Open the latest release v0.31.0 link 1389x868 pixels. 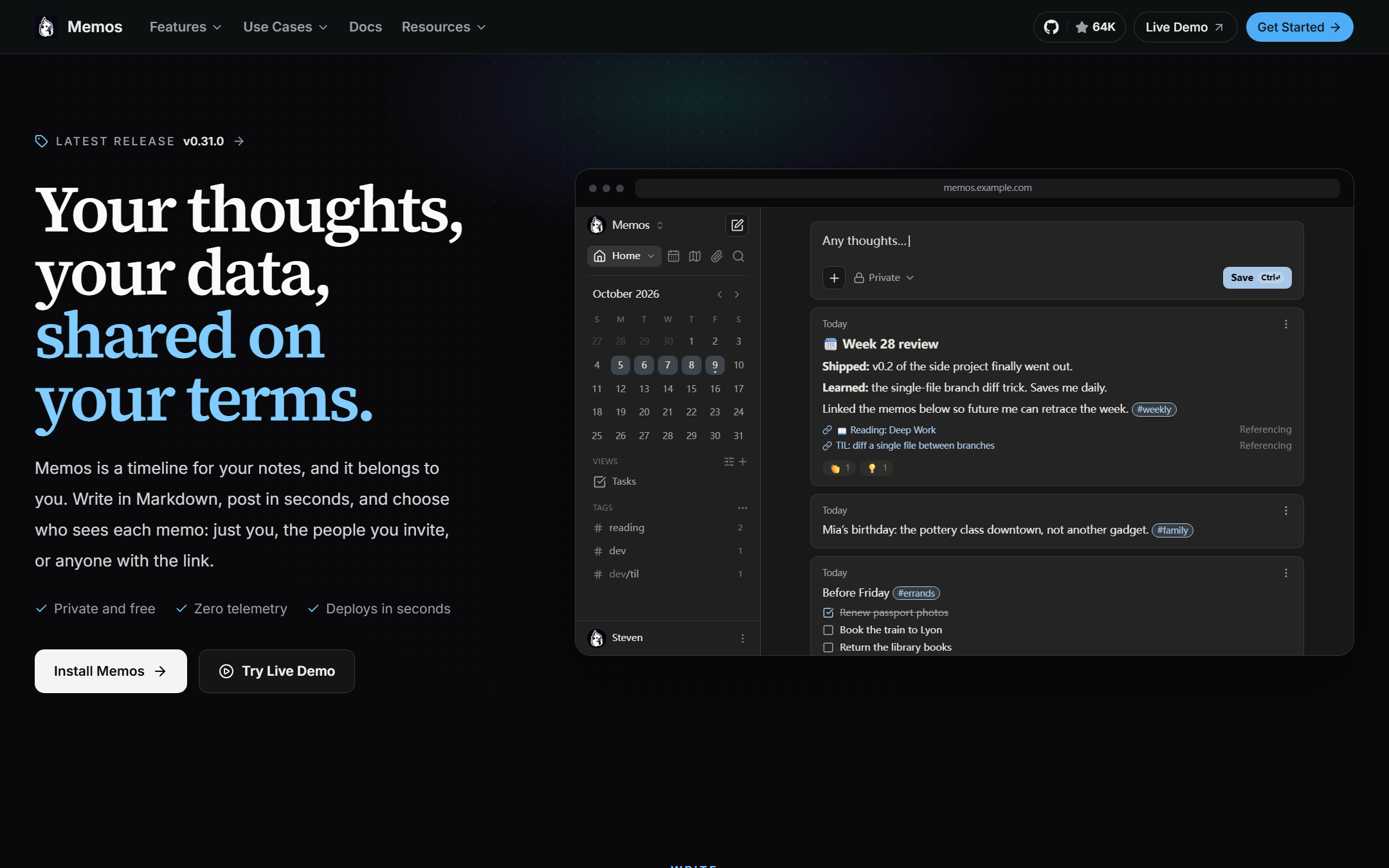140,141
